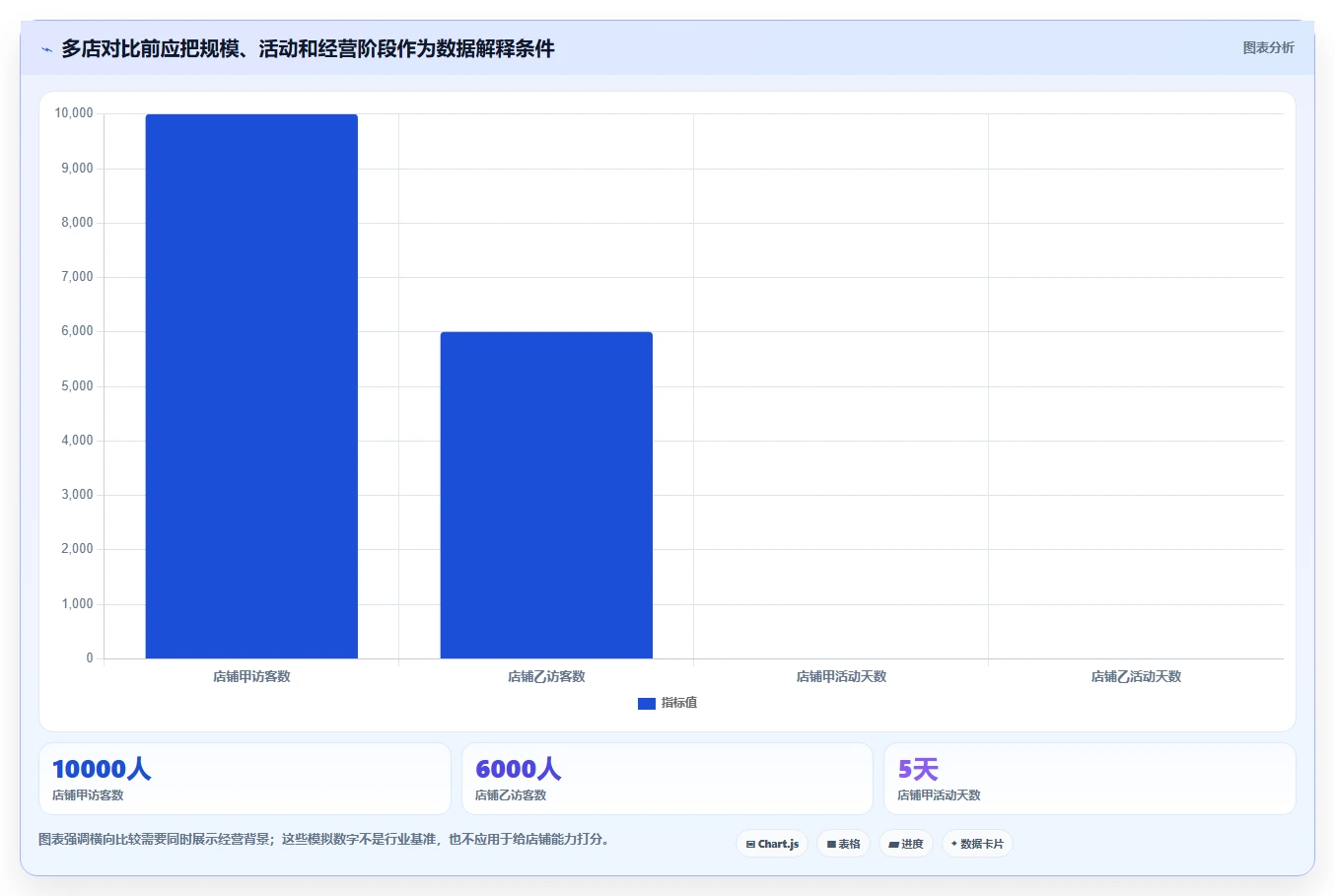Click the 6,000 y-axis tick label
The height and width of the screenshot is (896, 1335).
pyautogui.click(x=77, y=331)
